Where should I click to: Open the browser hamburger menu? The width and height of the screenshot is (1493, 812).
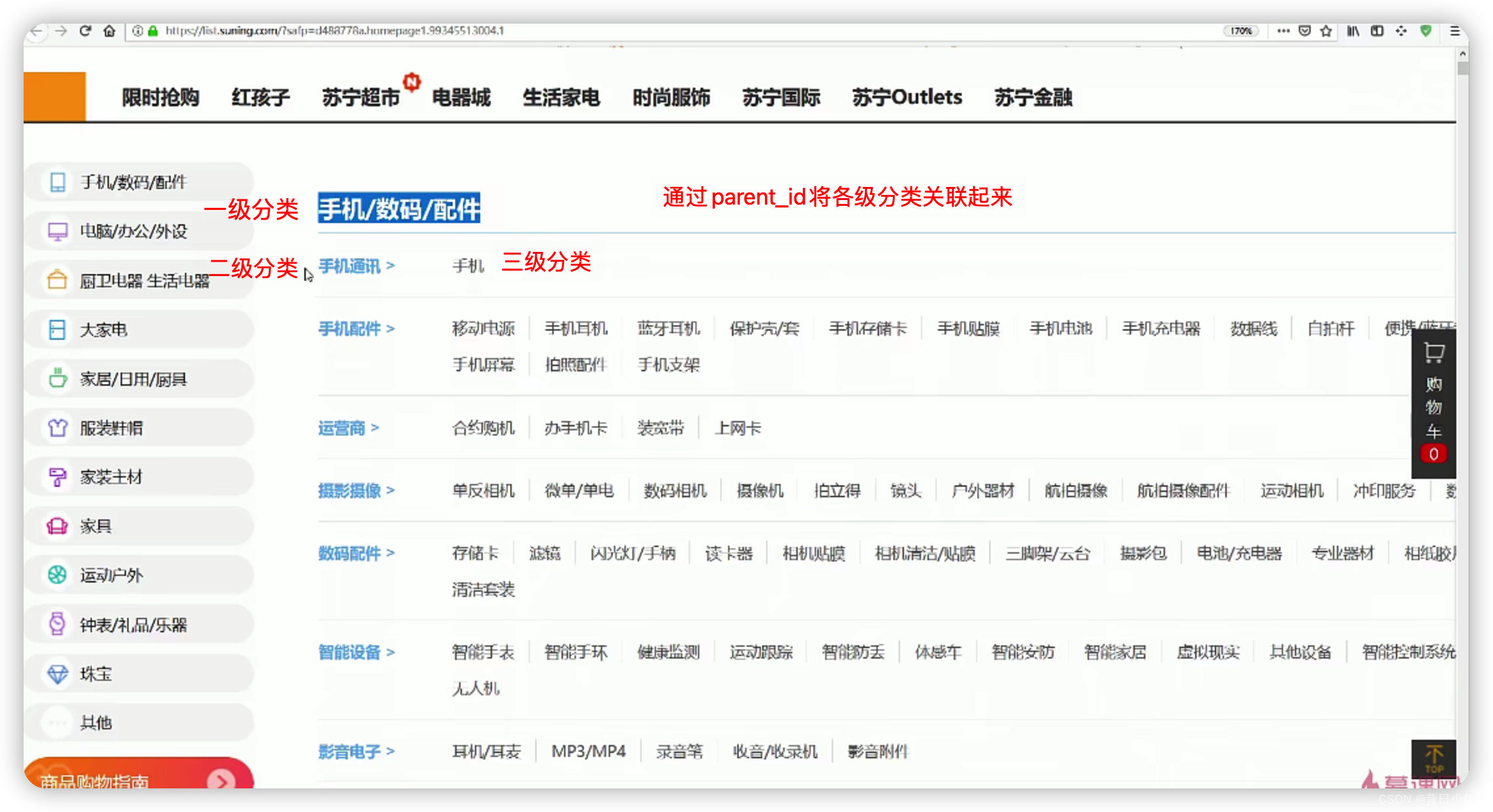[1454, 31]
